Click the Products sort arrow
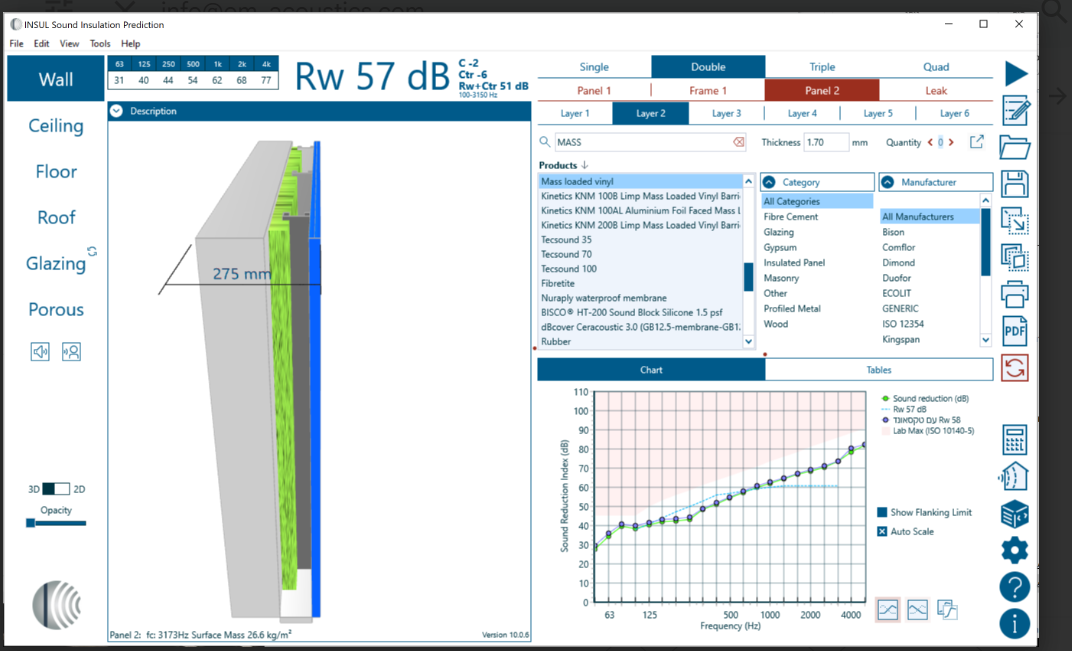1072x651 pixels. coord(585,165)
